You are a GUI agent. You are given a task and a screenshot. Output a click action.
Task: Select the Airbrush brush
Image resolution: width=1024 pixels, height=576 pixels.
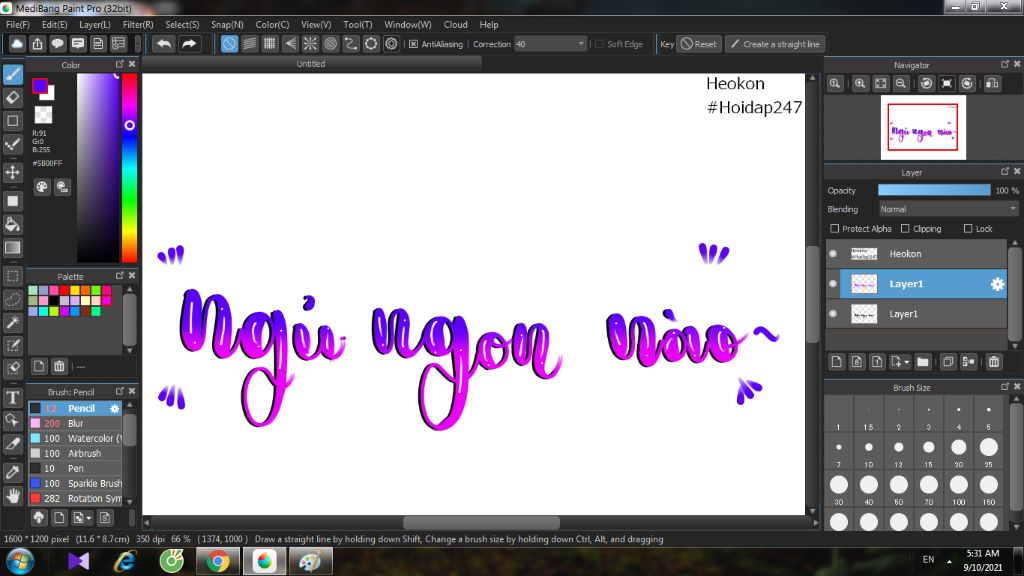(75, 453)
